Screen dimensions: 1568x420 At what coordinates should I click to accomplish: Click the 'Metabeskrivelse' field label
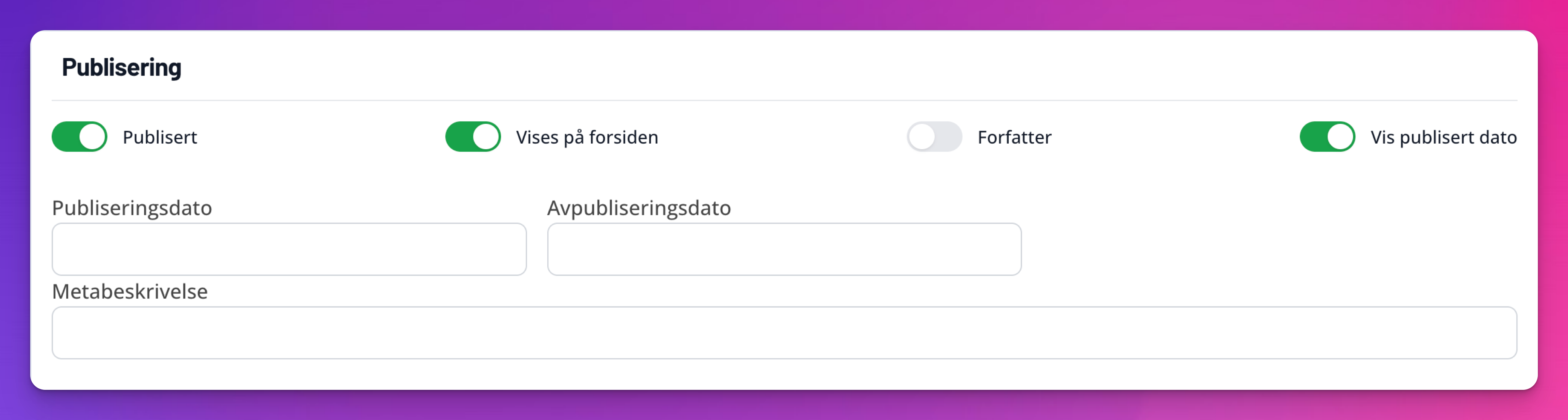tap(130, 291)
